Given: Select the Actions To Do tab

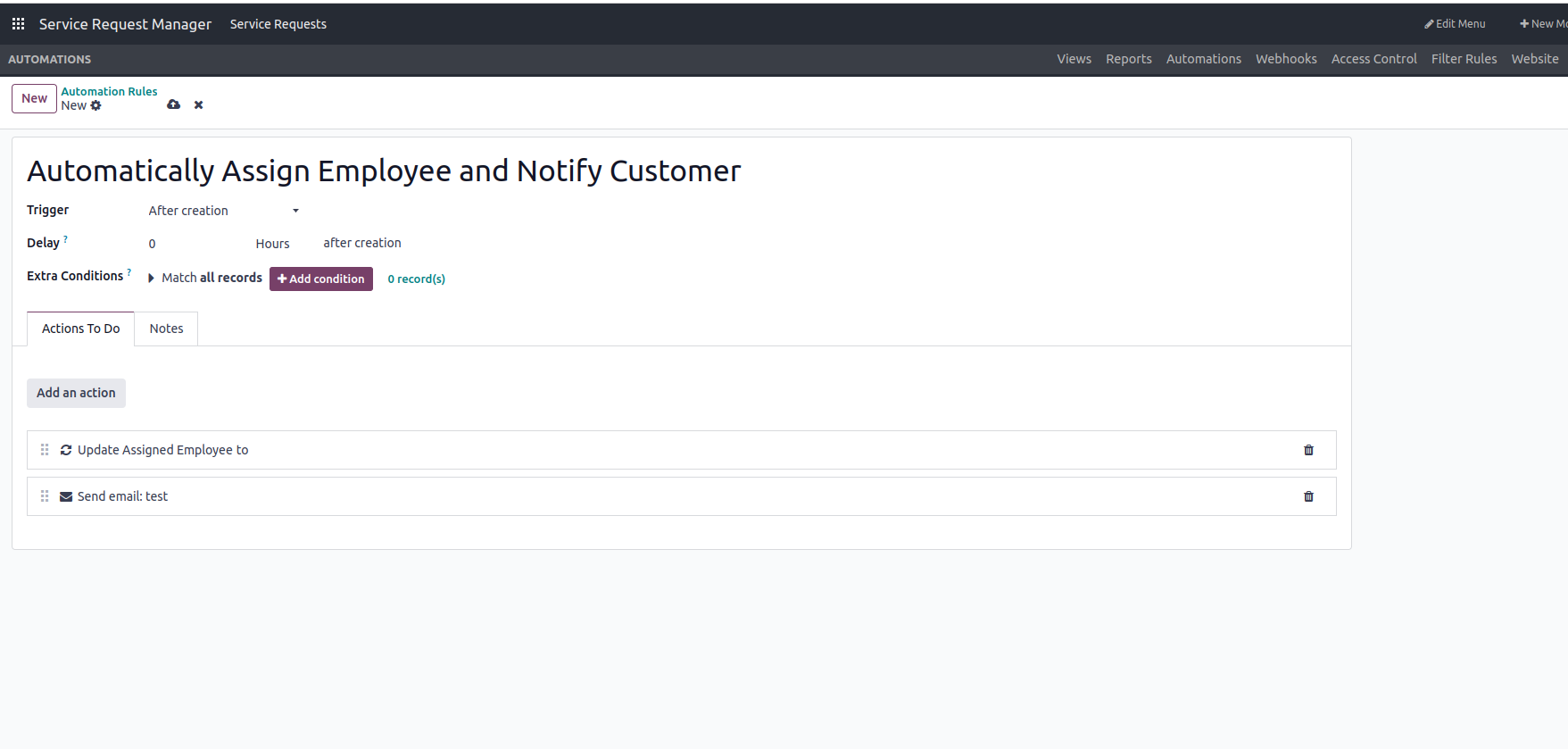Looking at the screenshot, I should [x=80, y=329].
